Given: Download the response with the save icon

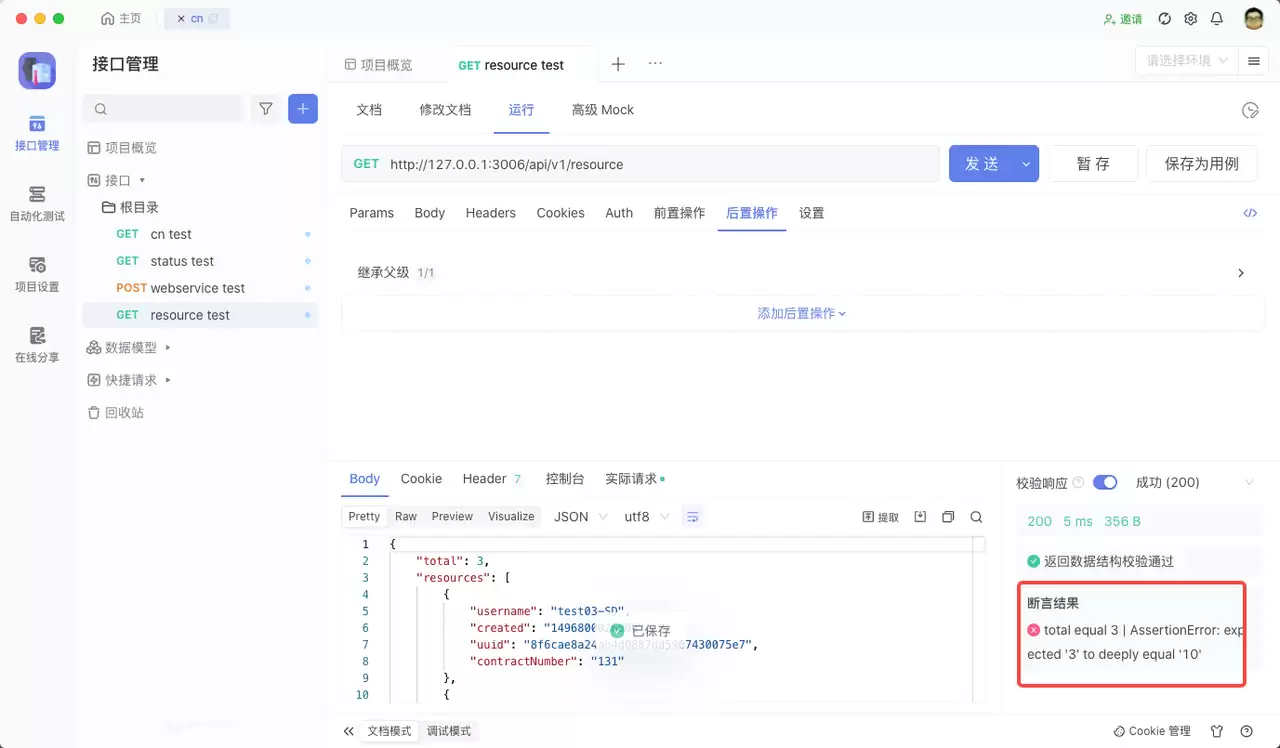Looking at the screenshot, I should [x=920, y=517].
